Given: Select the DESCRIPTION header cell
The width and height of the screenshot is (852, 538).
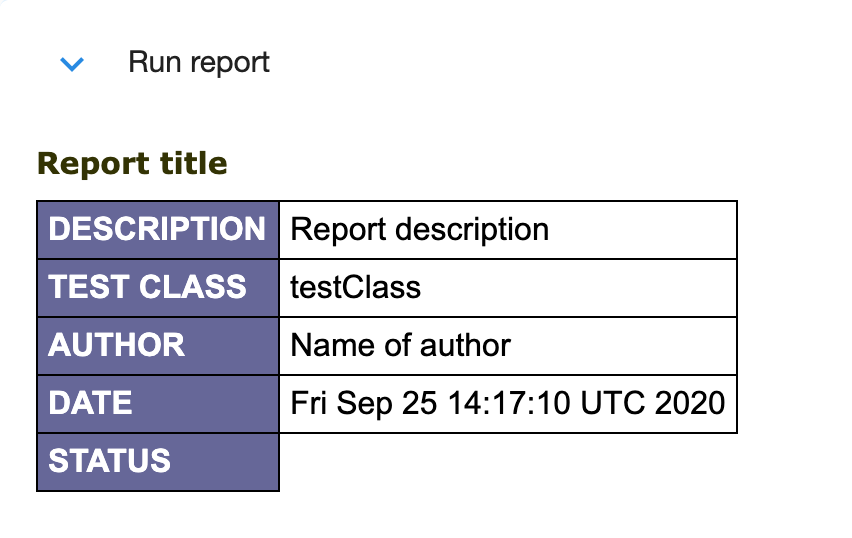Looking at the screenshot, I should tap(157, 229).
